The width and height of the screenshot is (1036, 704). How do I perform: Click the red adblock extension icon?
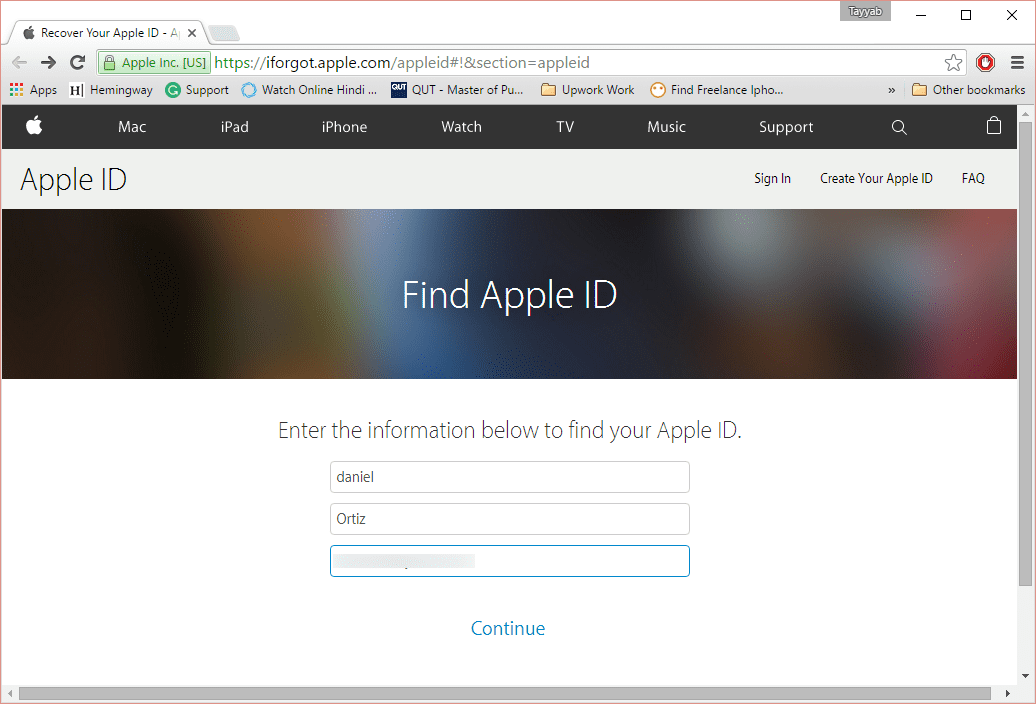[986, 63]
